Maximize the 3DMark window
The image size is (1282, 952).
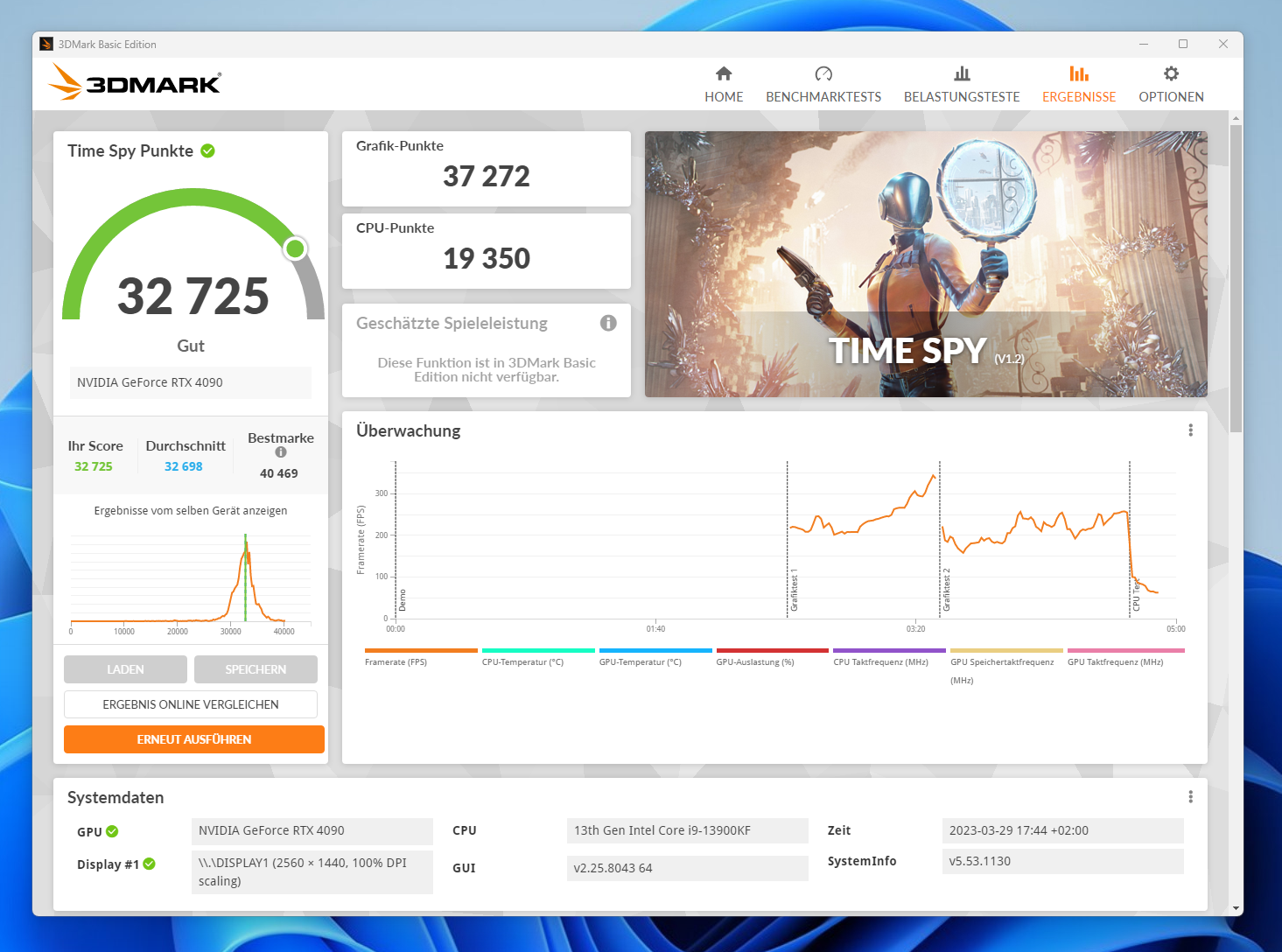(x=1183, y=44)
